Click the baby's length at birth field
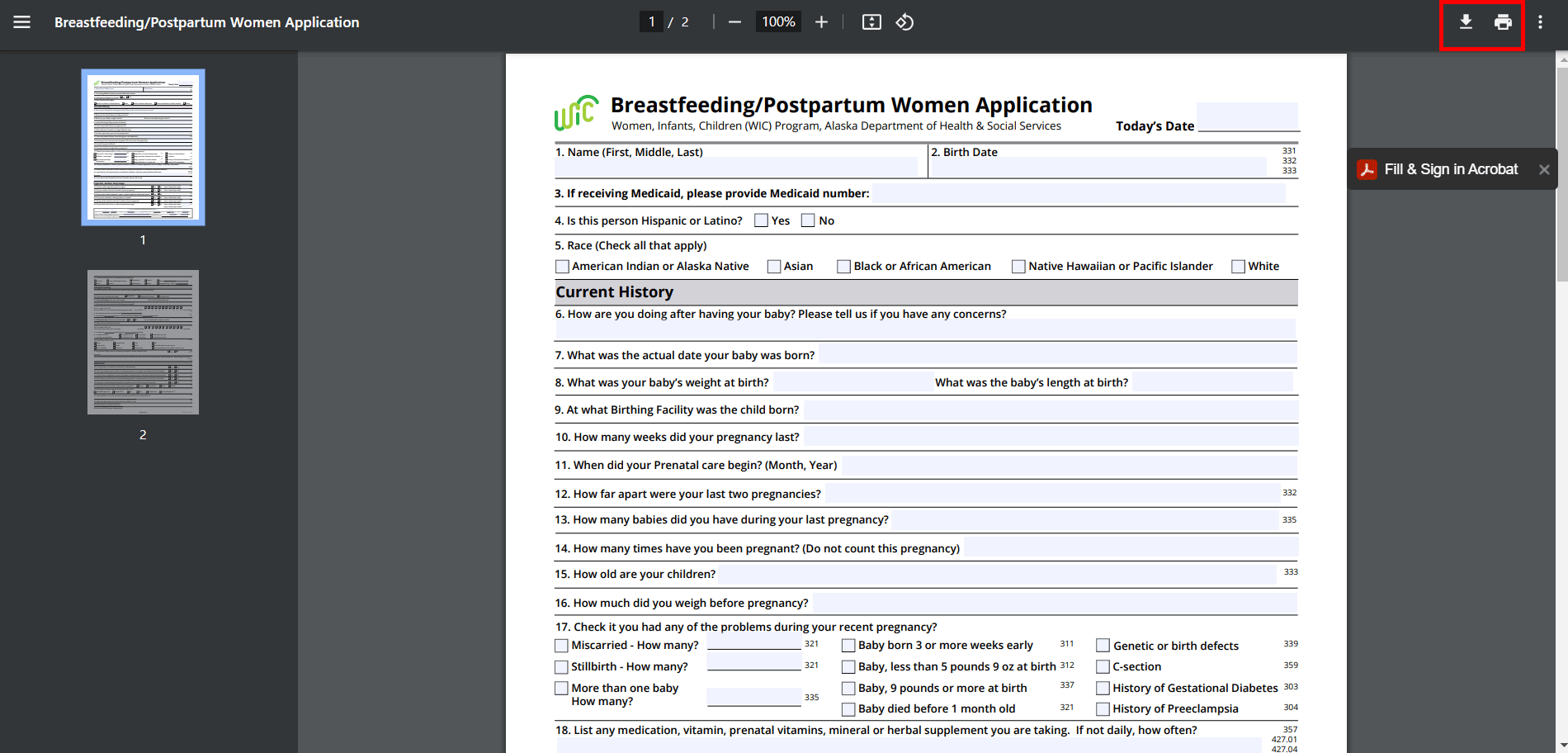Image resolution: width=1568 pixels, height=753 pixels. coord(1212,381)
